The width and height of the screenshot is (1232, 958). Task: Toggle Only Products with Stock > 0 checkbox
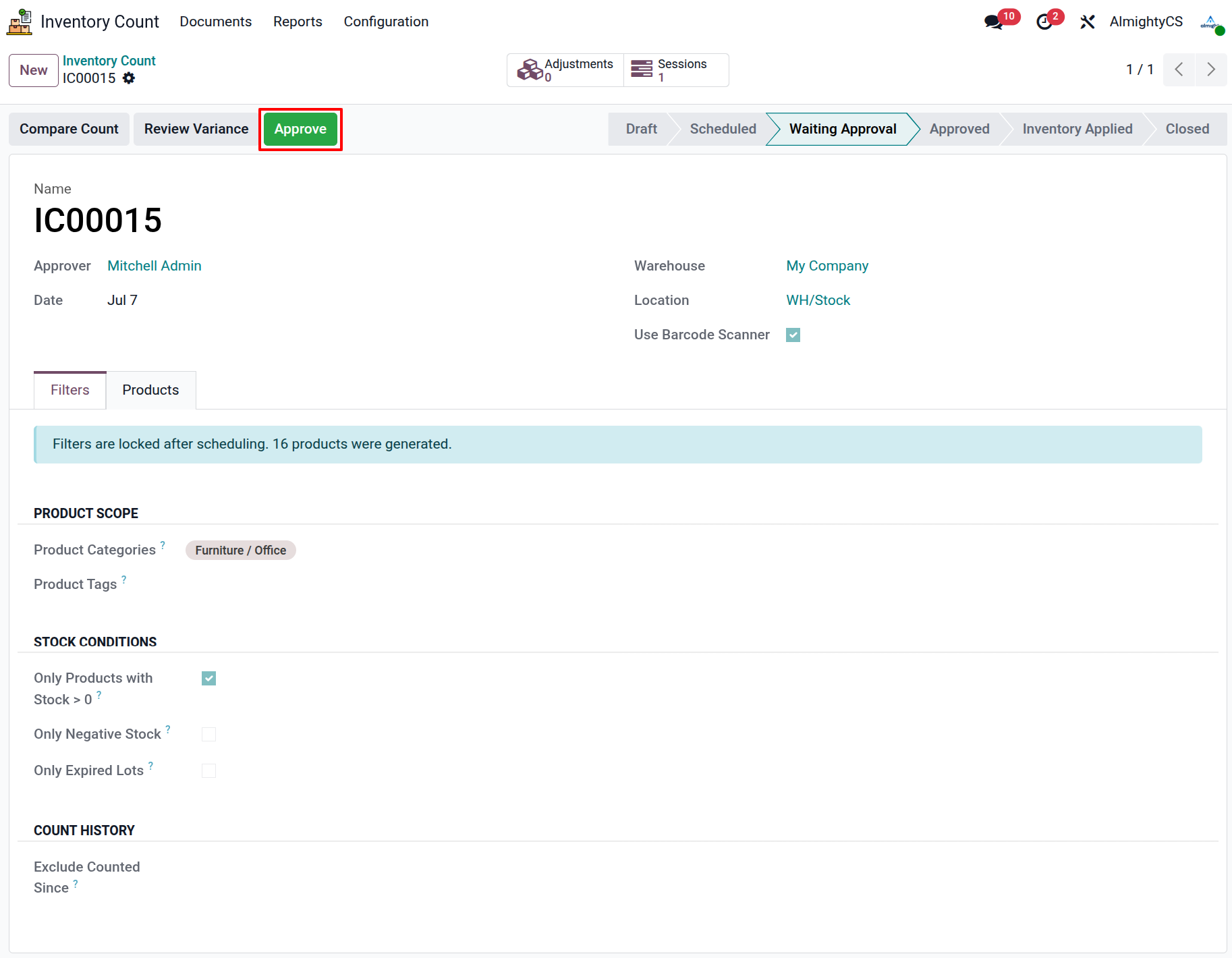209,679
